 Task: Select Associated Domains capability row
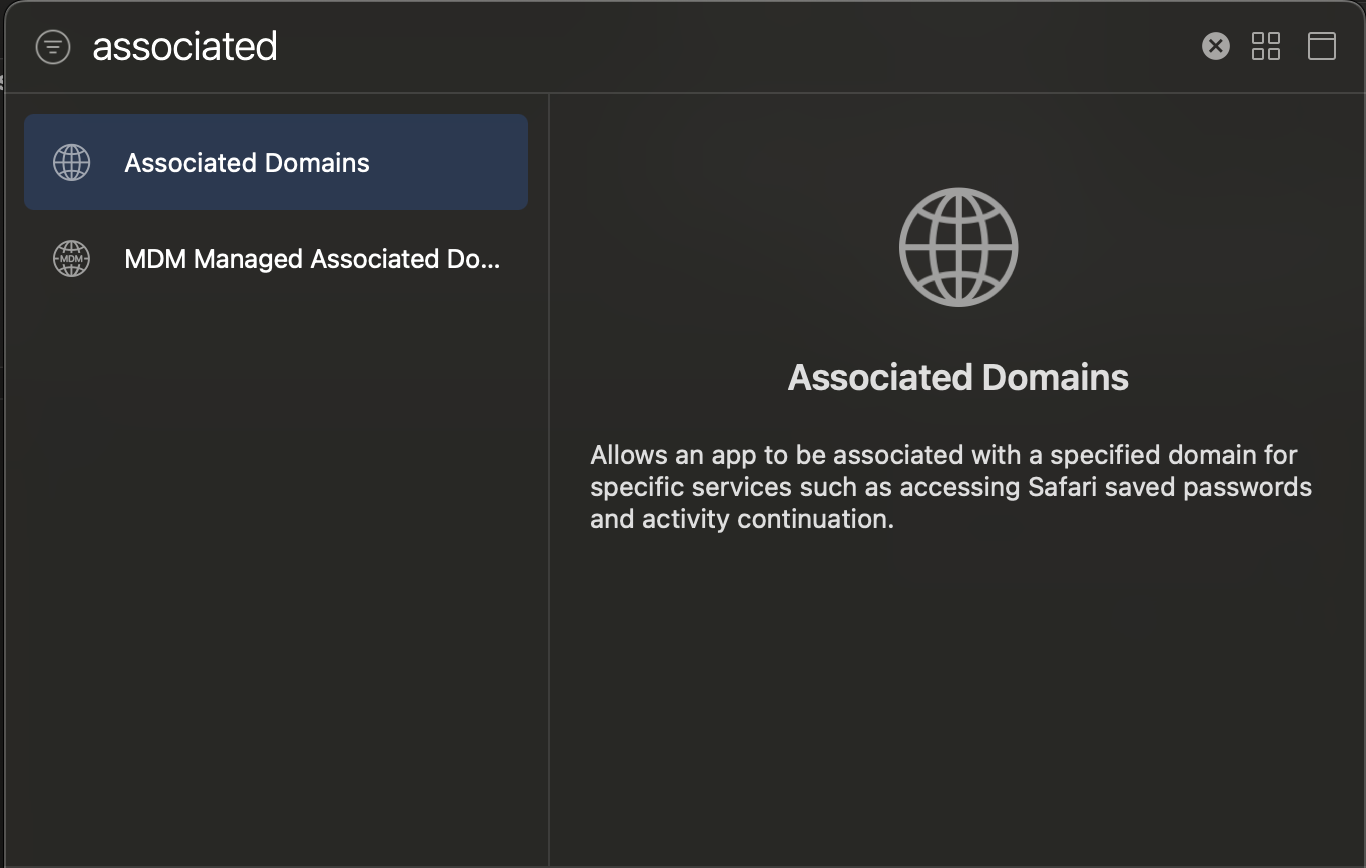pyautogui.click(x=276, y=162)
